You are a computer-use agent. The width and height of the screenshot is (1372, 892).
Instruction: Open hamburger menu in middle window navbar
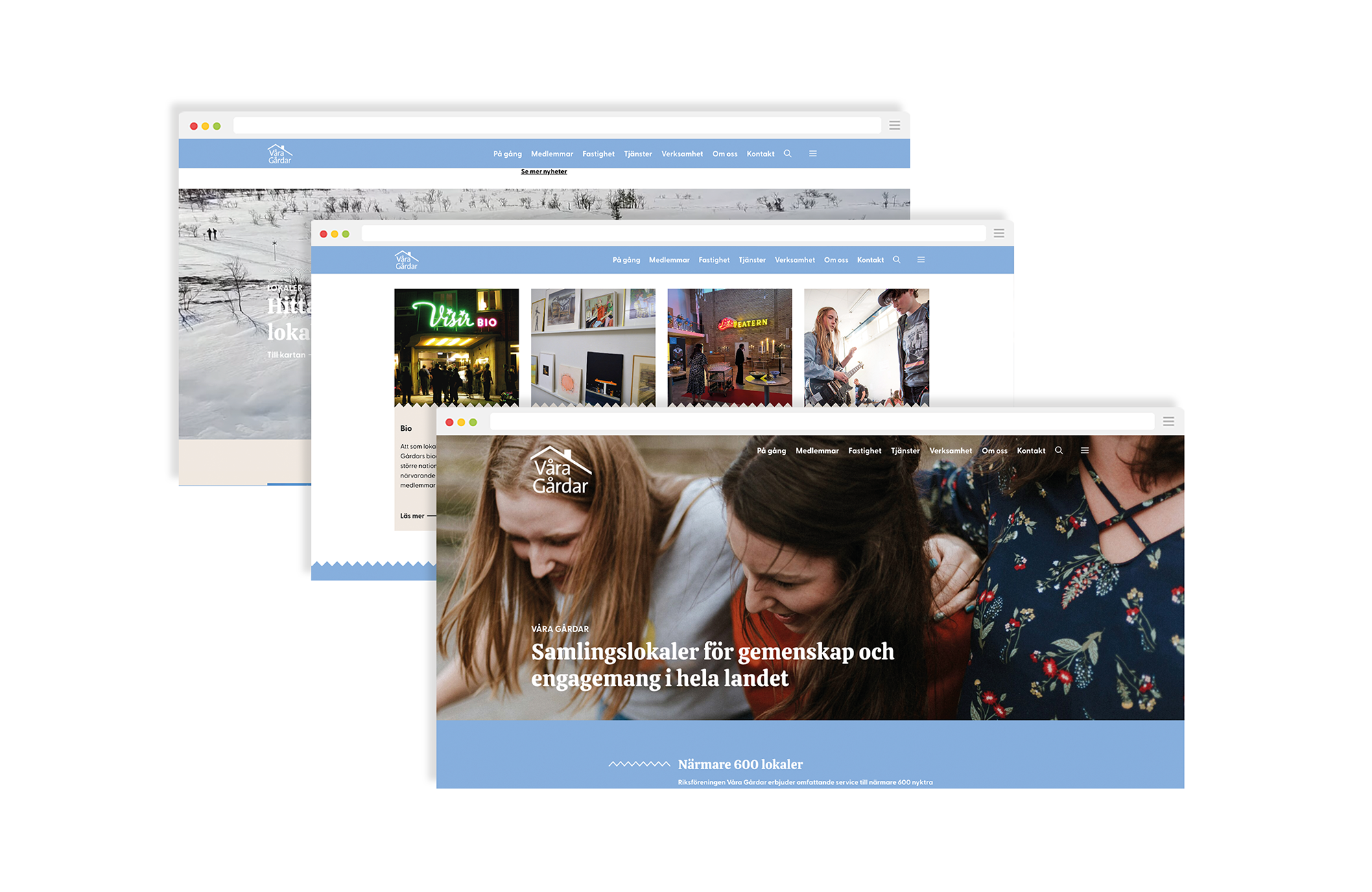(921, 260)
